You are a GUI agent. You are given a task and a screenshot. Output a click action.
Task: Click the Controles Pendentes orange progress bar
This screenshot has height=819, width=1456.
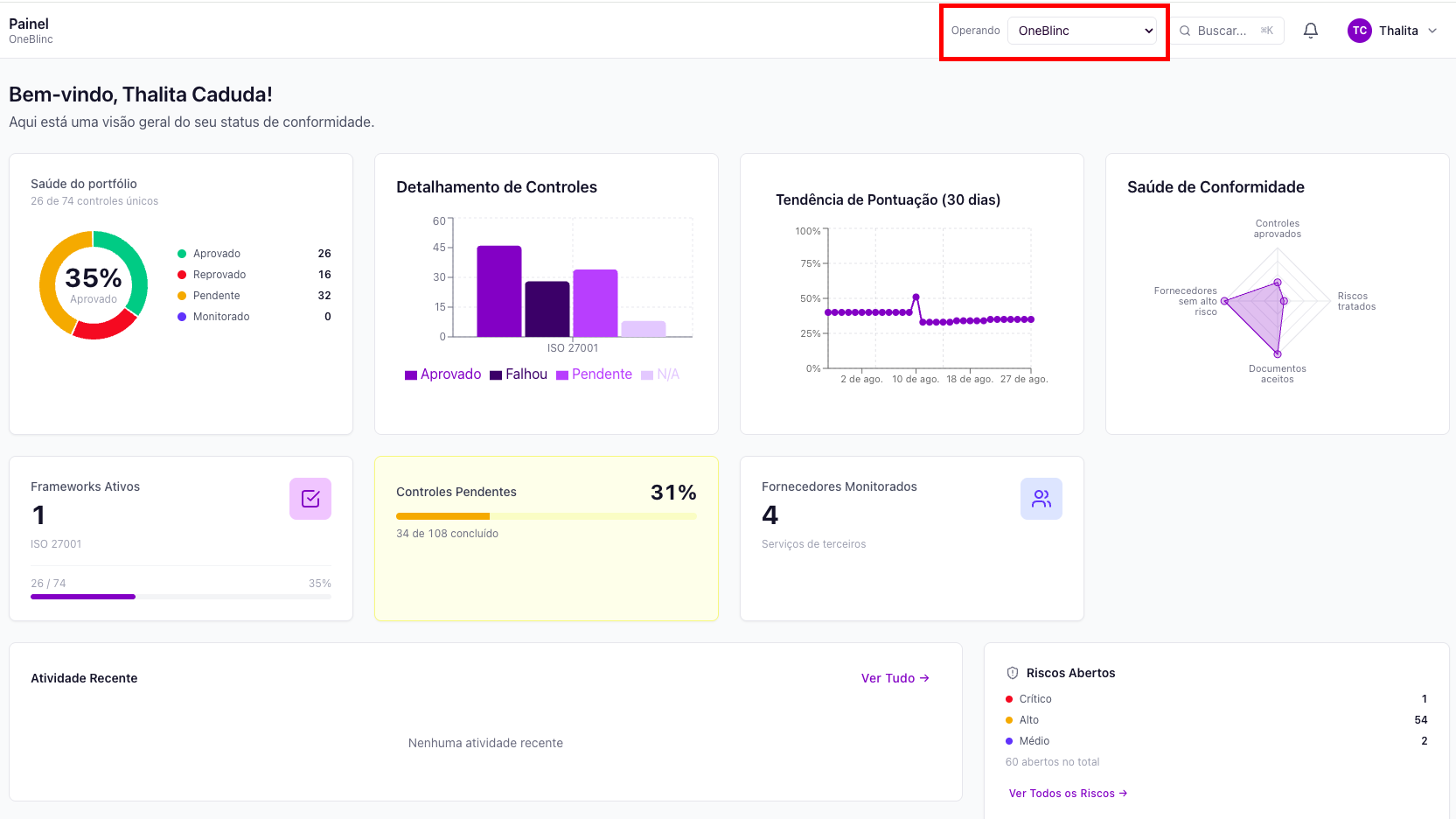pyautogui.click(x=442, y=516)
